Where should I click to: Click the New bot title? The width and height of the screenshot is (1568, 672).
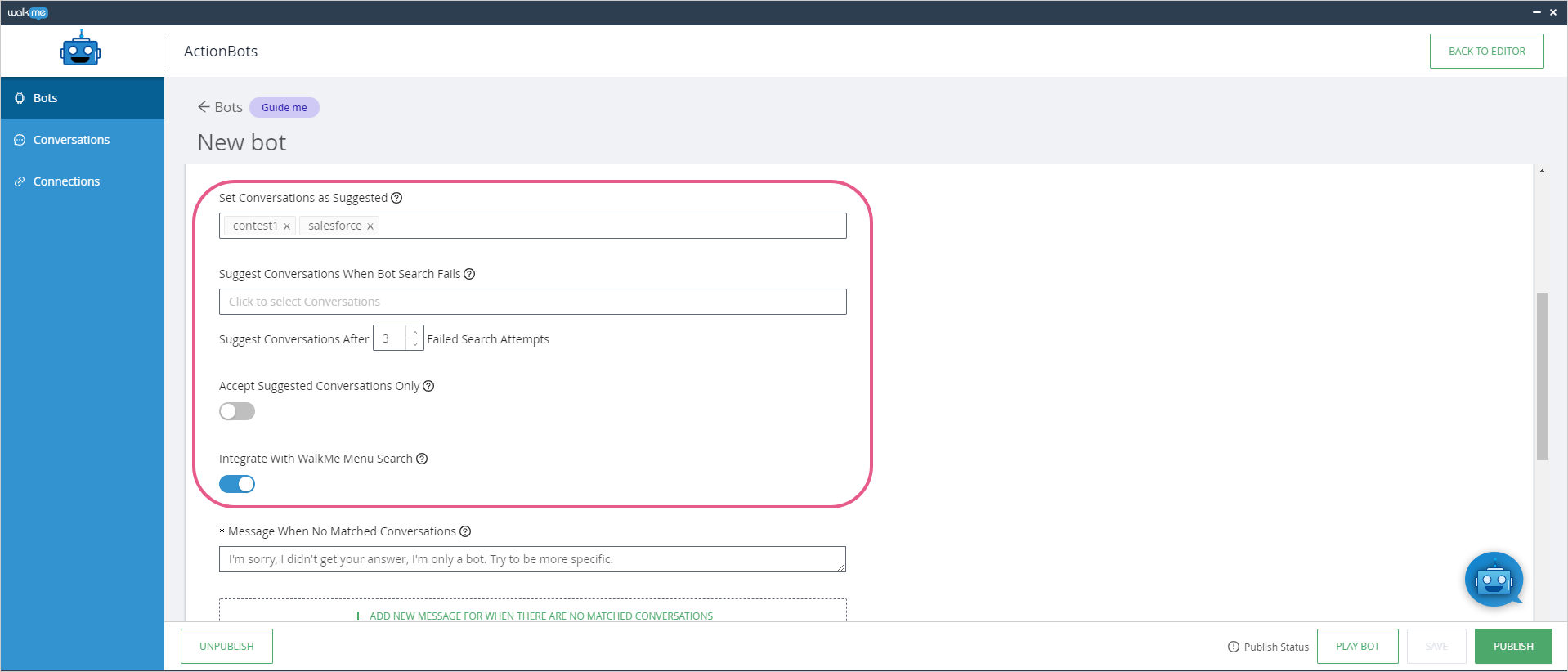pos(242,142)
